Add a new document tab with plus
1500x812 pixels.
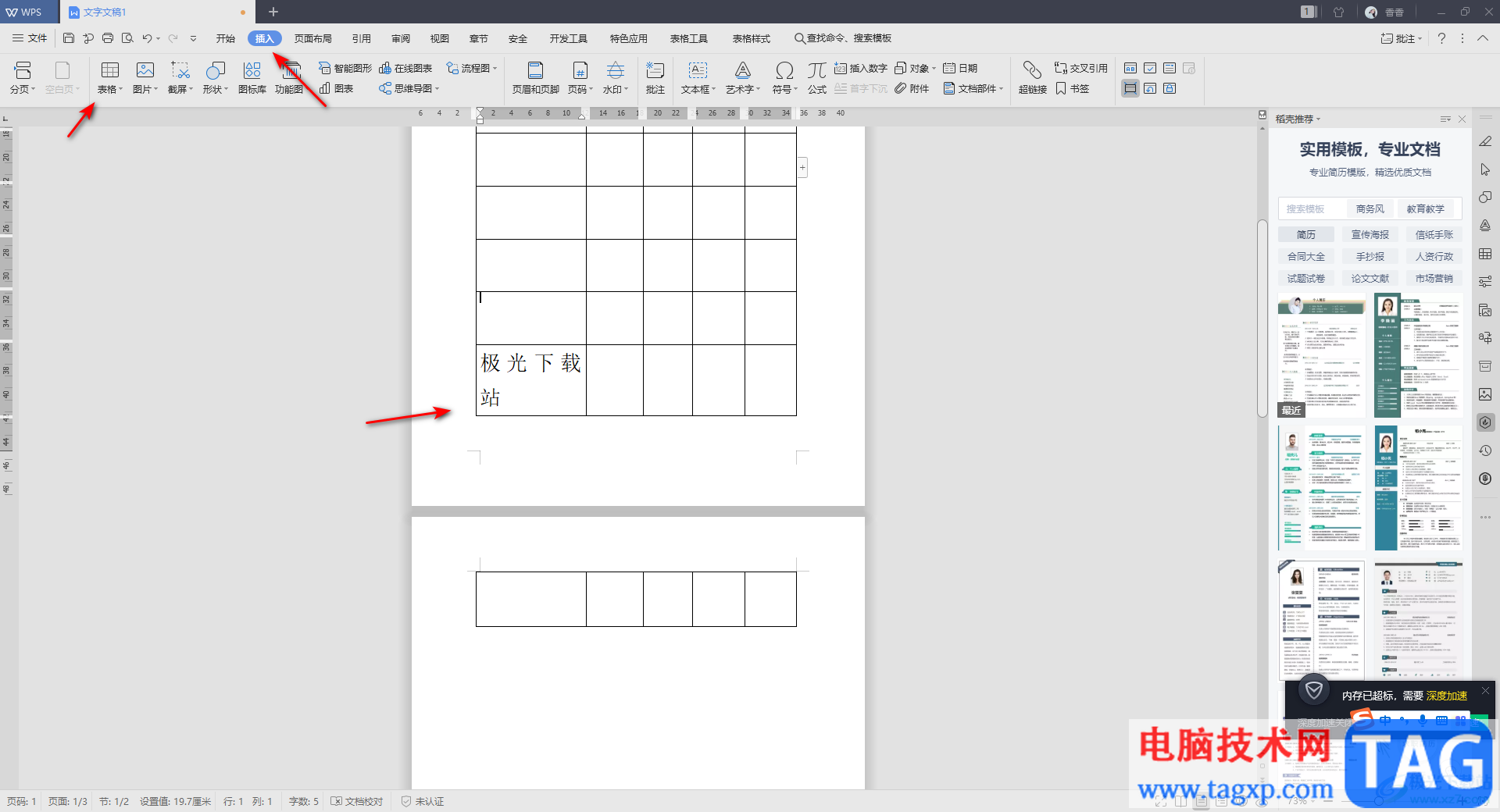(273, 12)
